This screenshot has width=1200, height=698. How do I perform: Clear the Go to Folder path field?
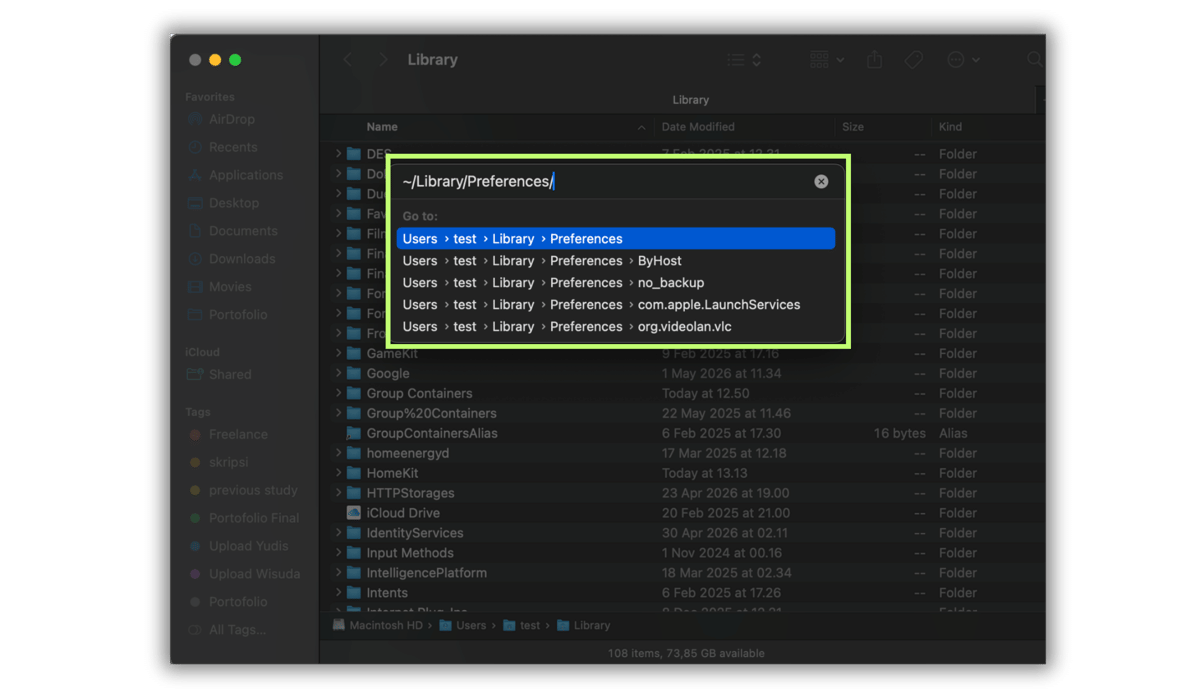point(821,181)
